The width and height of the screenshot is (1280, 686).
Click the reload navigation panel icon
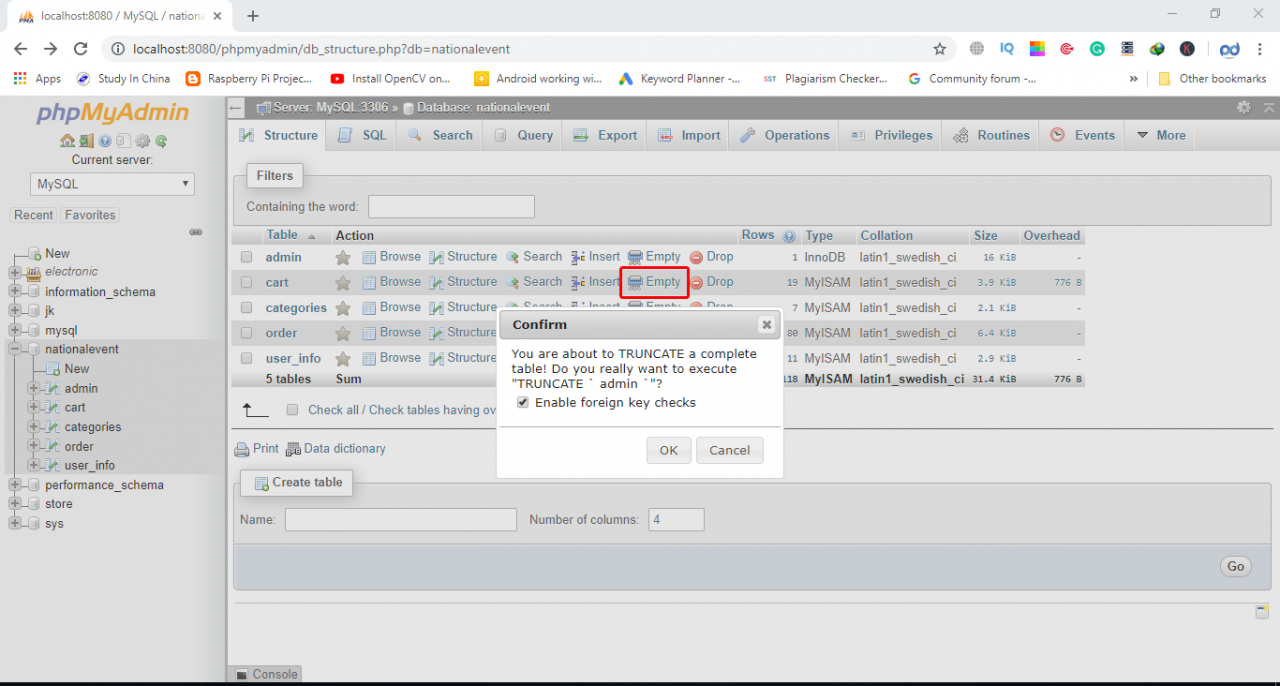161,141
